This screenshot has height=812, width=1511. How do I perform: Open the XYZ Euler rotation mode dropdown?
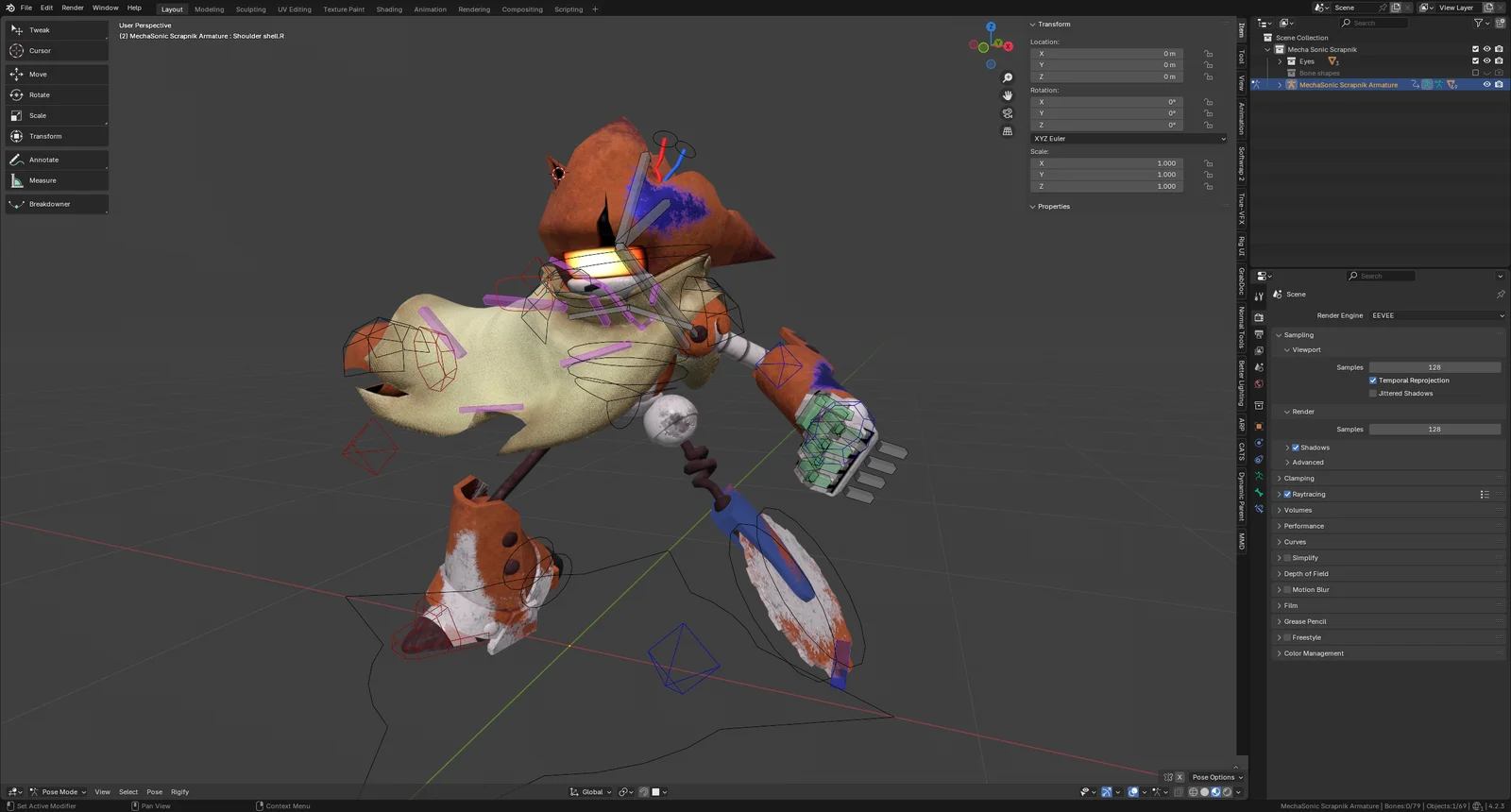pyautogui.click(x=1129, y=139)
